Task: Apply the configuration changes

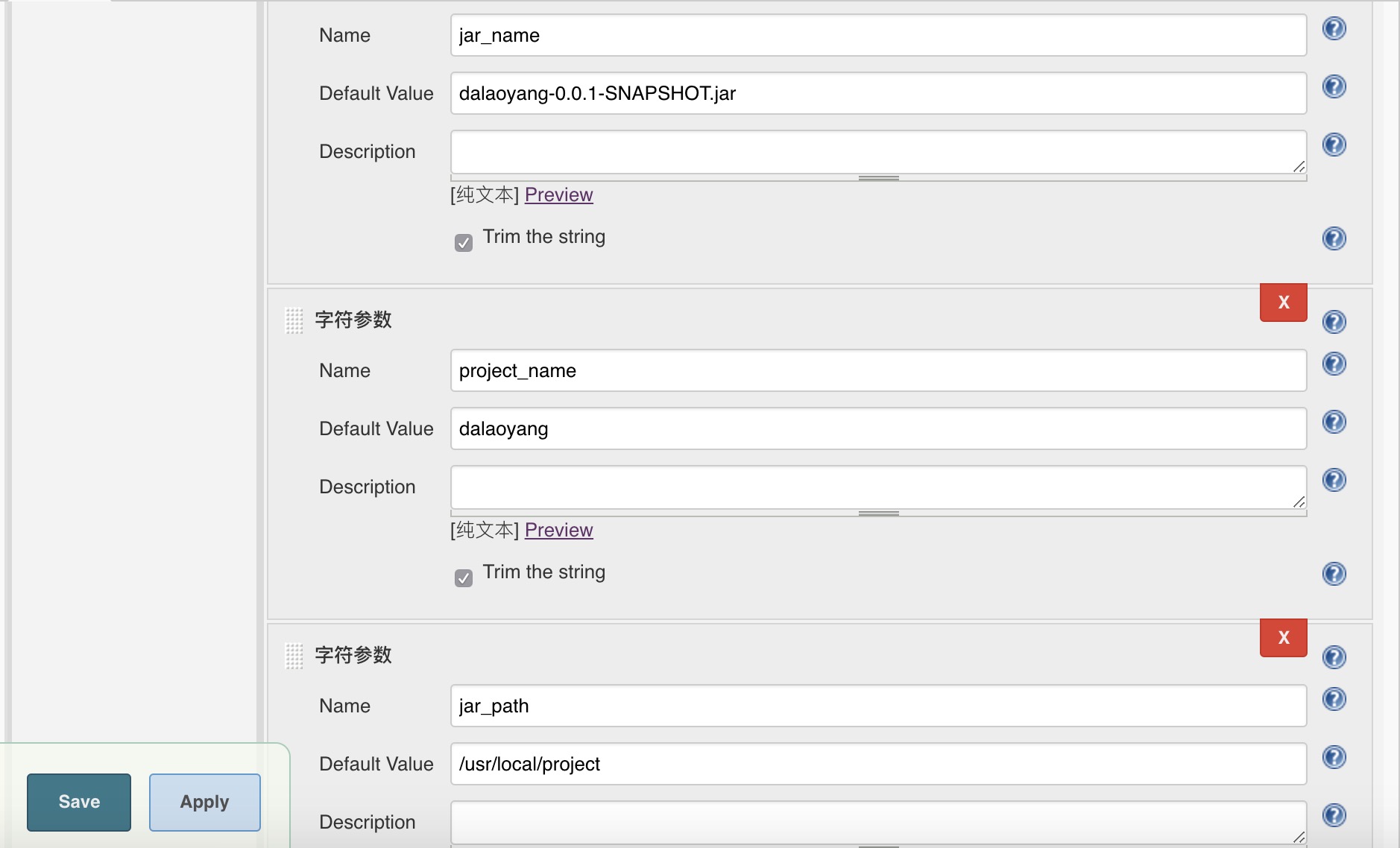Action: (x=204, y=802)
